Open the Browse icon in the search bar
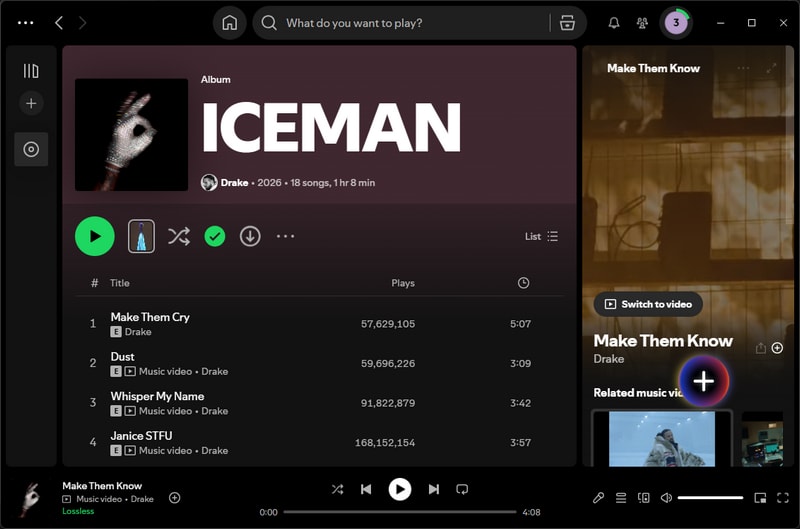Screen dimensions: 800x529 coord(567,22)
